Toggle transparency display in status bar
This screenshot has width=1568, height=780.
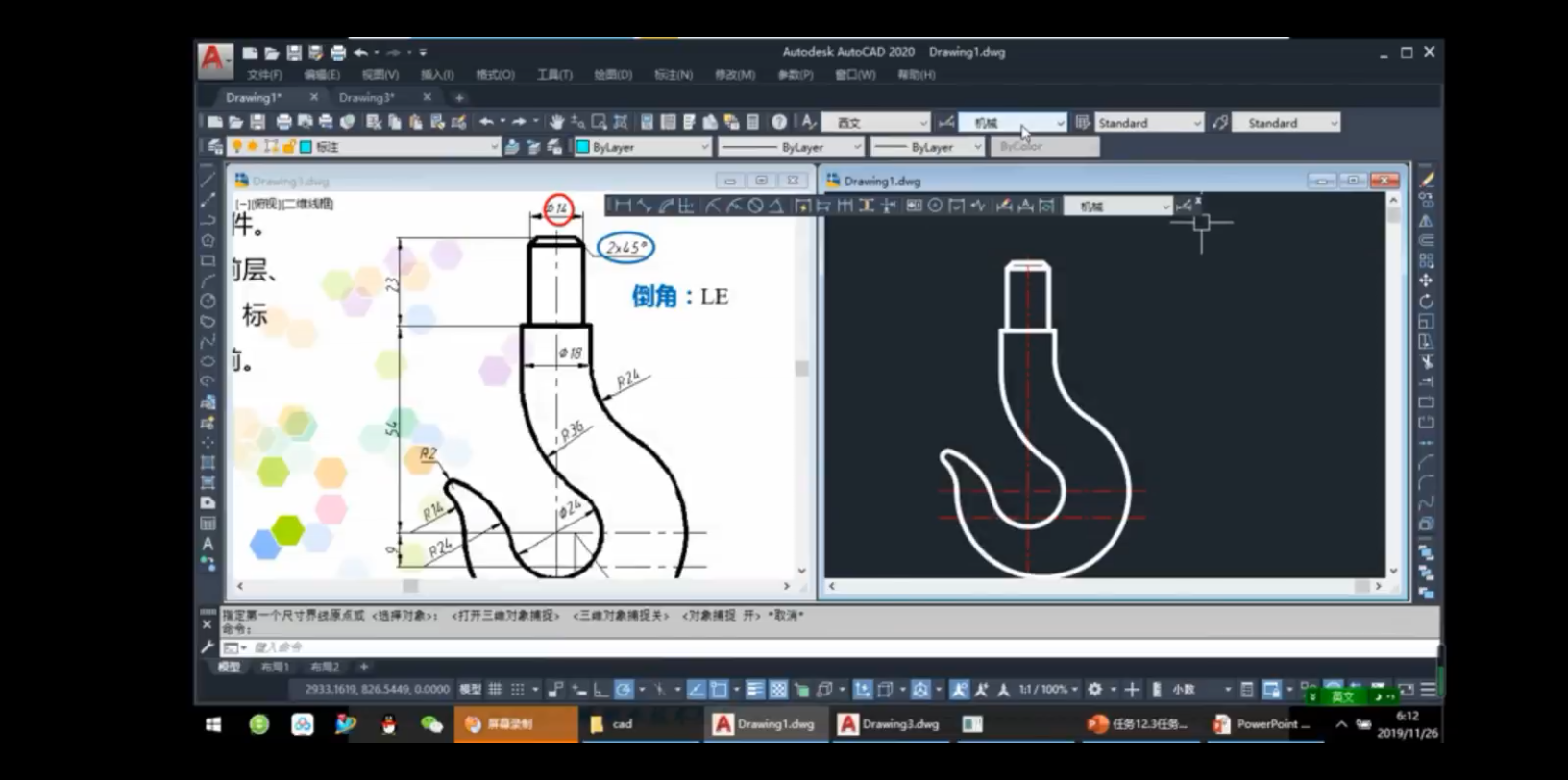778,690
